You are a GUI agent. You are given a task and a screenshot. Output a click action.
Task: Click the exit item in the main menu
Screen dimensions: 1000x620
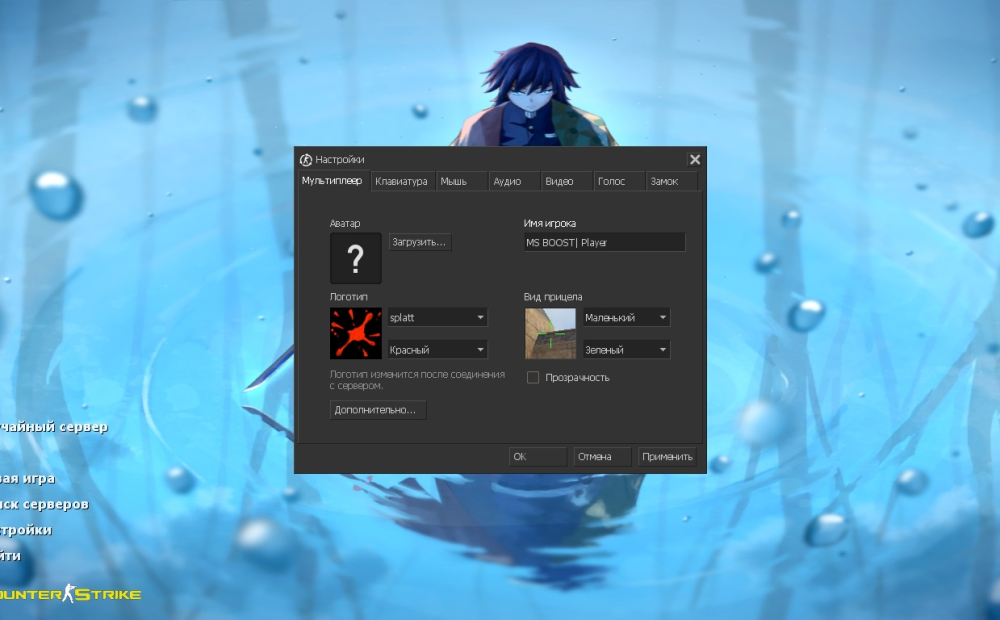click(10, 556)
